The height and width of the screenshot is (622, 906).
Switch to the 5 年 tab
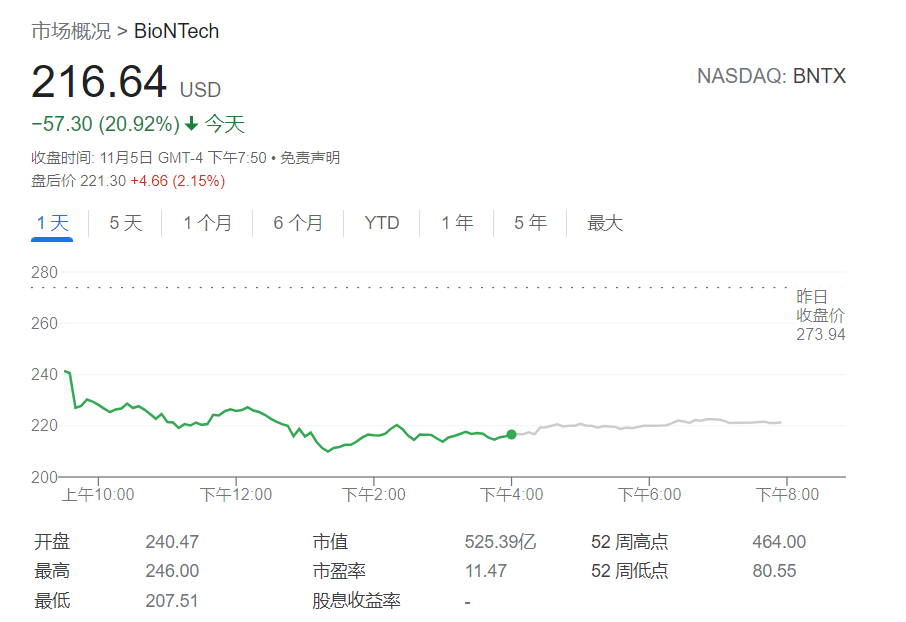pos(530,223)
